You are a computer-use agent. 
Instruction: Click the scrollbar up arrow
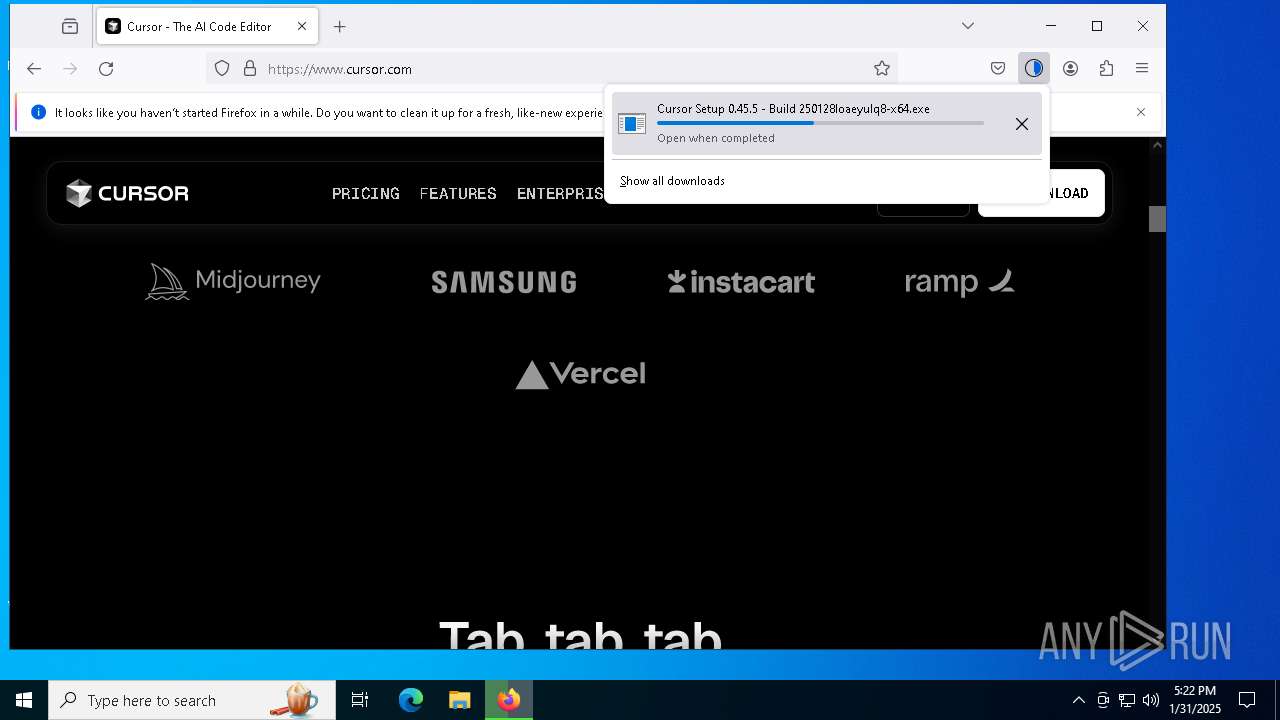pos(1157,145)
